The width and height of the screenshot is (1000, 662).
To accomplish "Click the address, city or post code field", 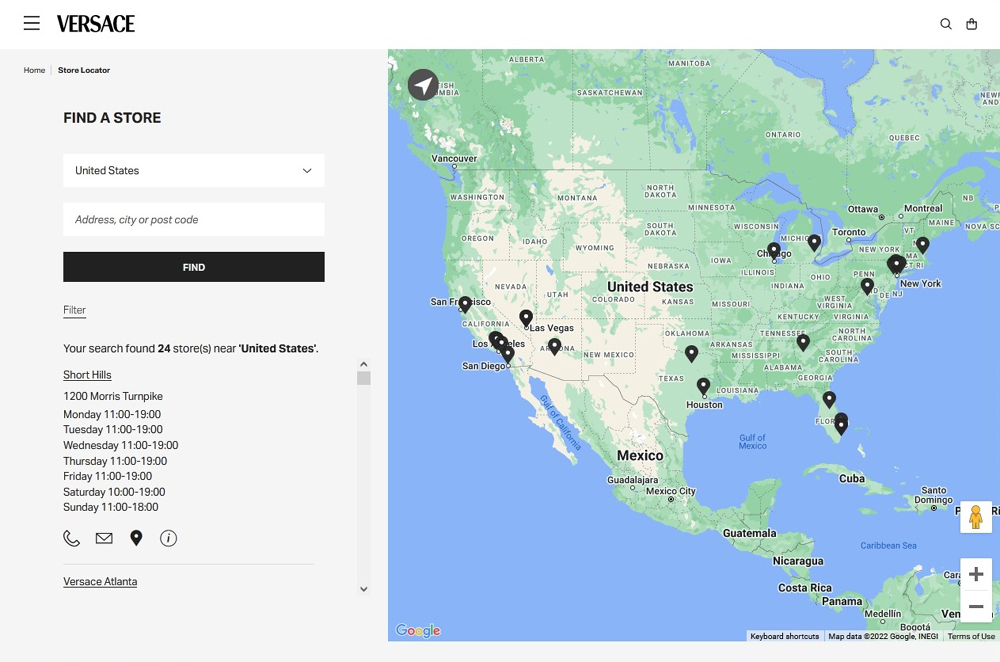I will 194,219.
